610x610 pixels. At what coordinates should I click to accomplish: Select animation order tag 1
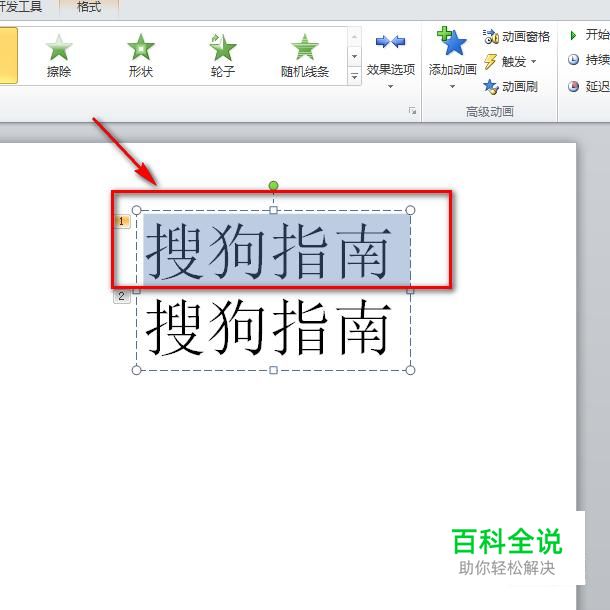pos(122,221)
